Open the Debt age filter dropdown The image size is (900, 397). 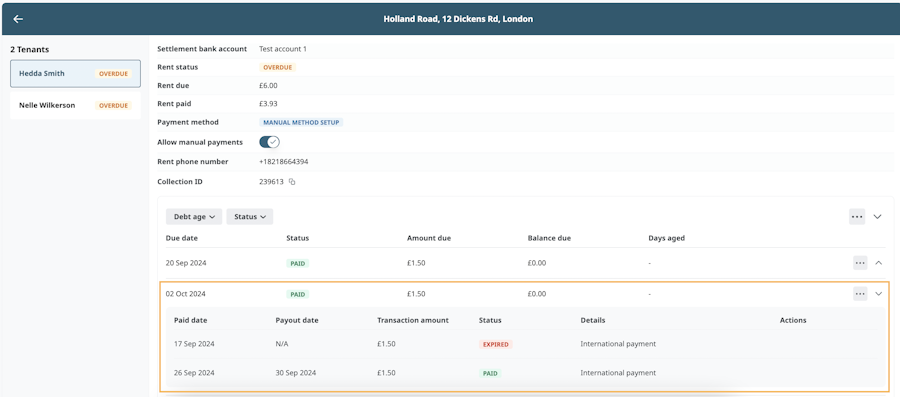click(194, 217)
